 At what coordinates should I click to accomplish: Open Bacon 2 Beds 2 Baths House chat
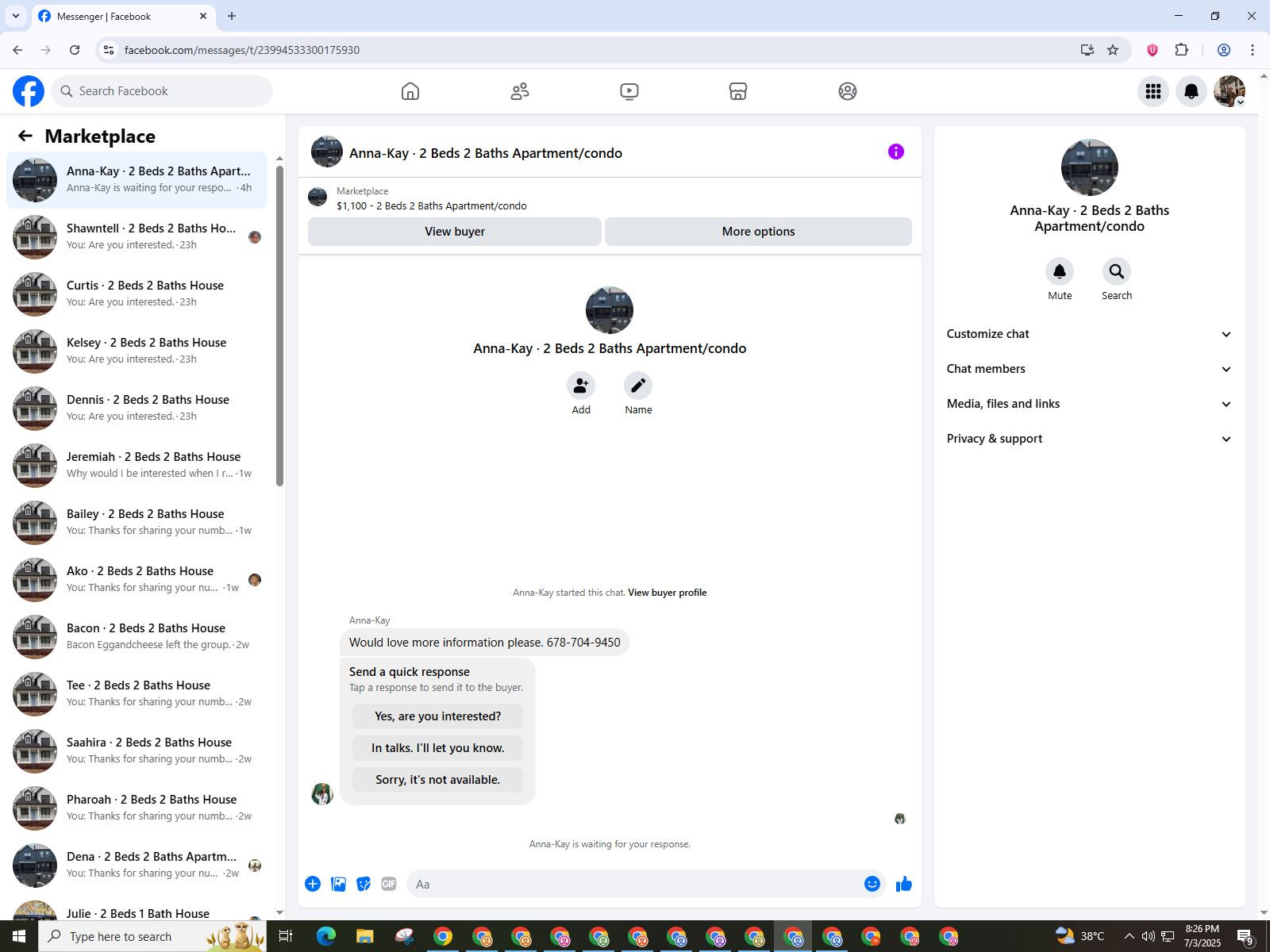click(137, 637)
